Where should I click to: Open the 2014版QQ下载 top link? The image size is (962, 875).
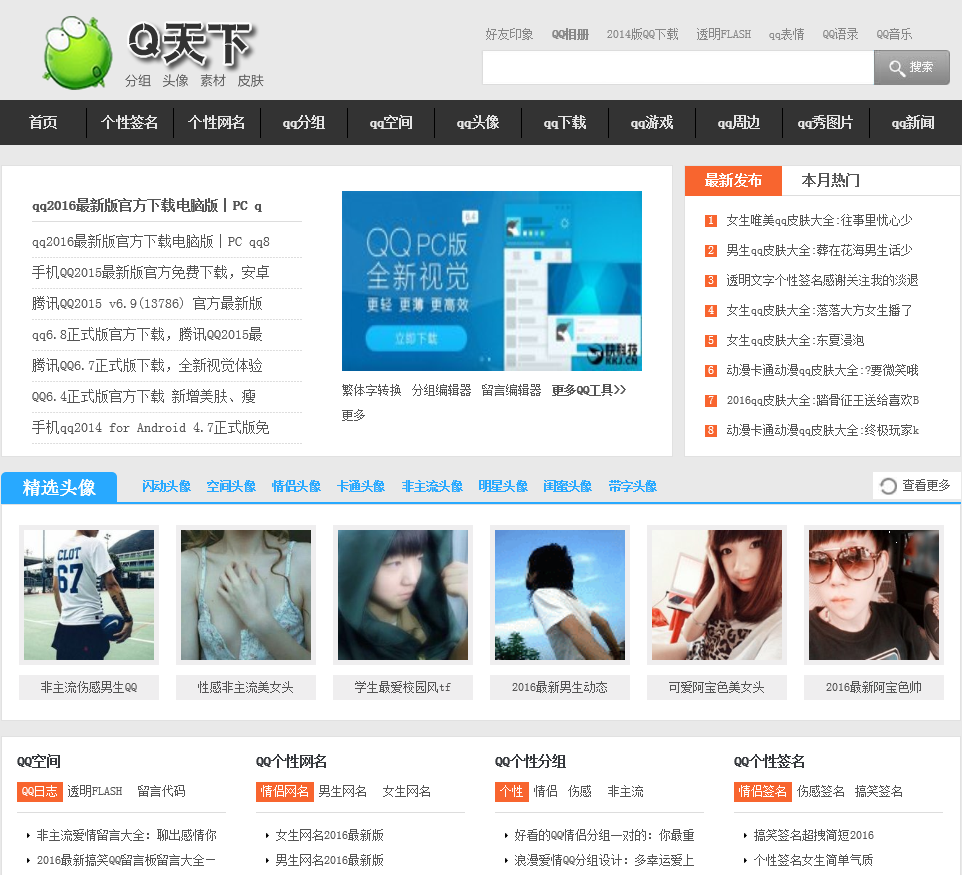point(642,34)
